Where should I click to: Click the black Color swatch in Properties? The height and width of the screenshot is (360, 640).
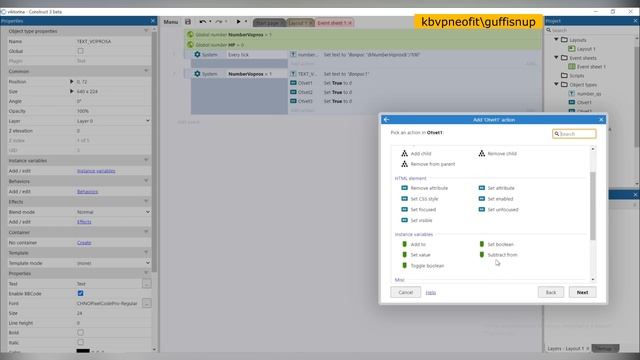[83, 351]
